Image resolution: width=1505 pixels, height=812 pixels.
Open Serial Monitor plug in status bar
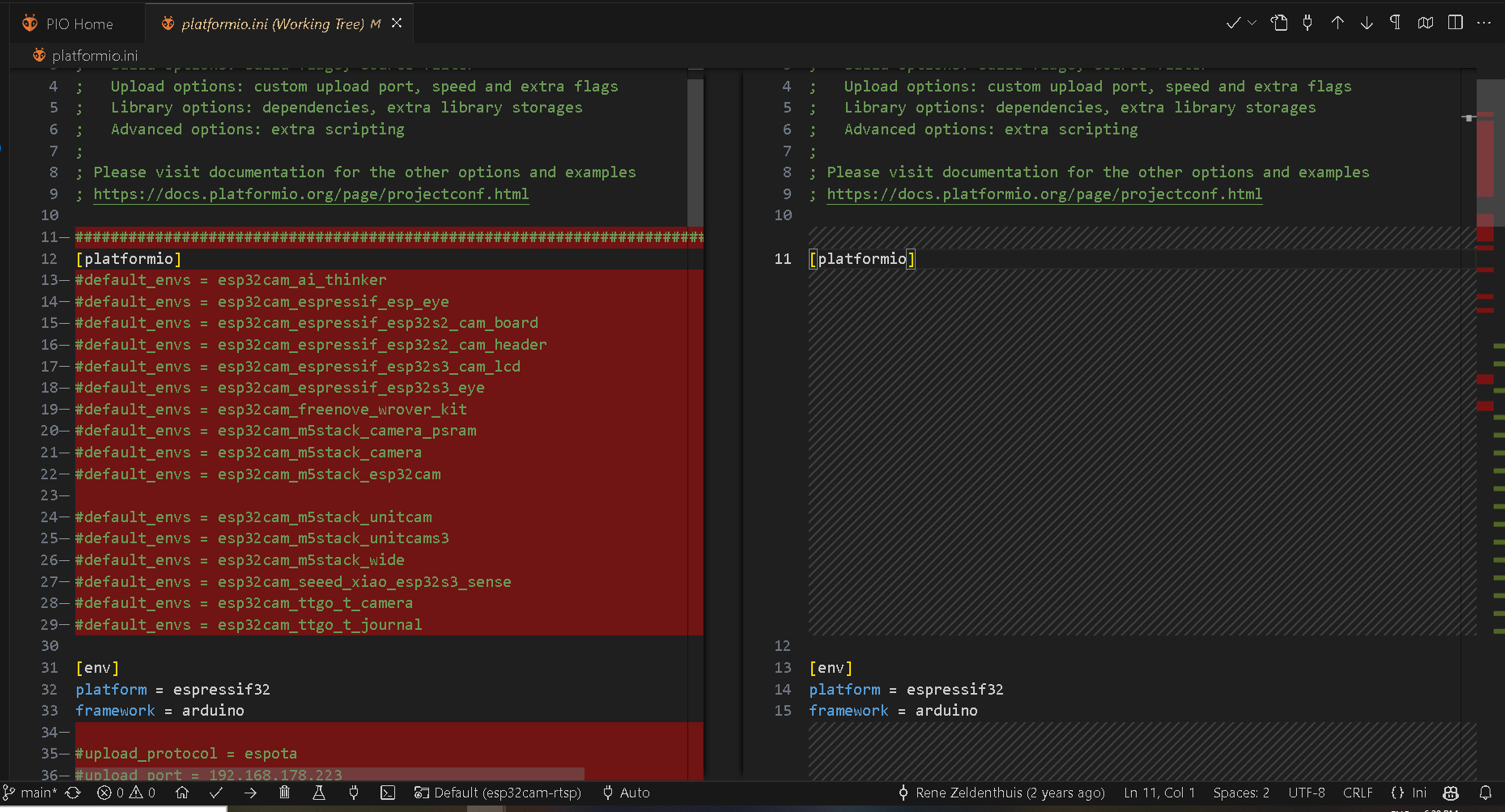(x=354, y=793)
